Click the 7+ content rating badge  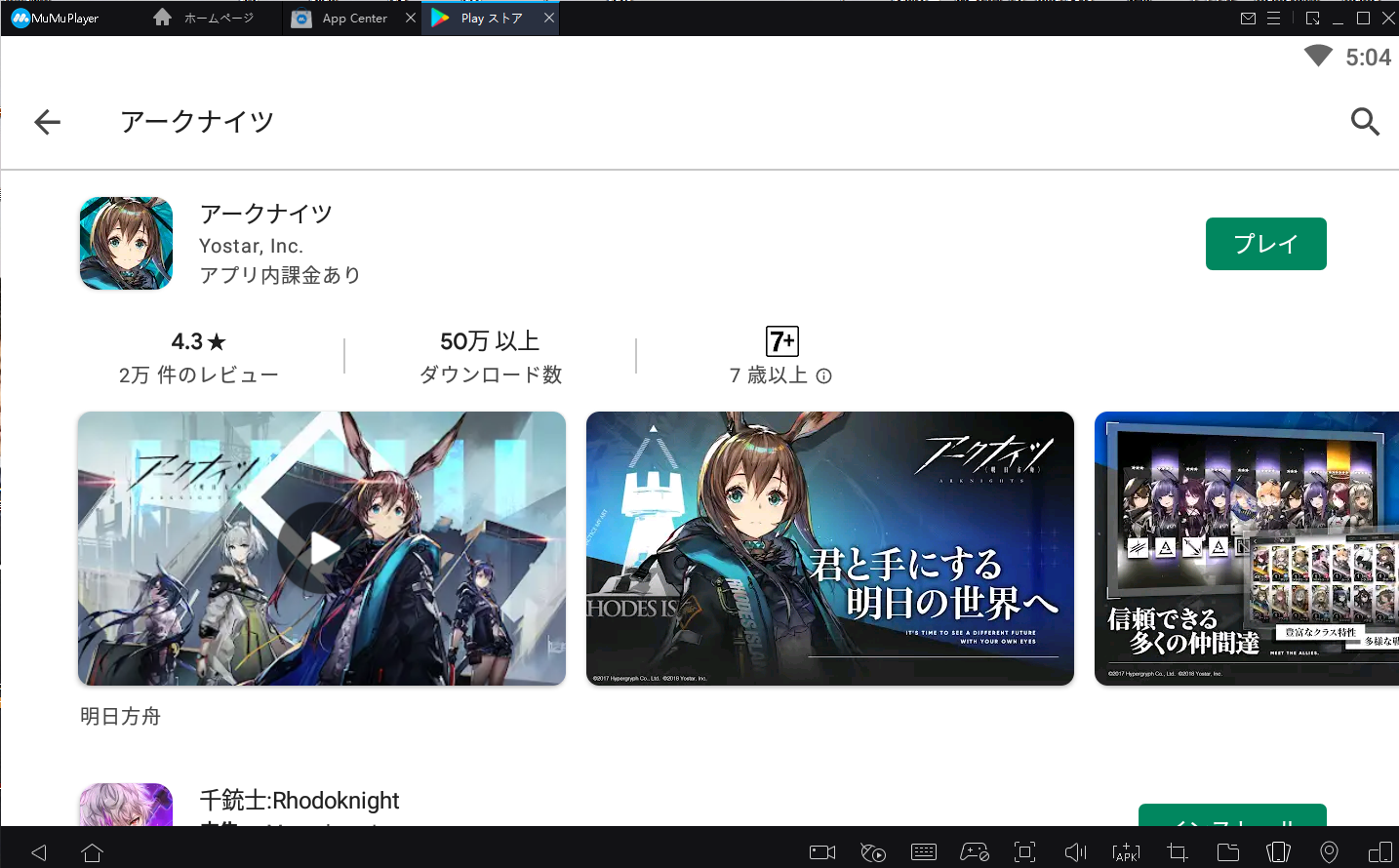pyautogui.click(x=782, y=341)
